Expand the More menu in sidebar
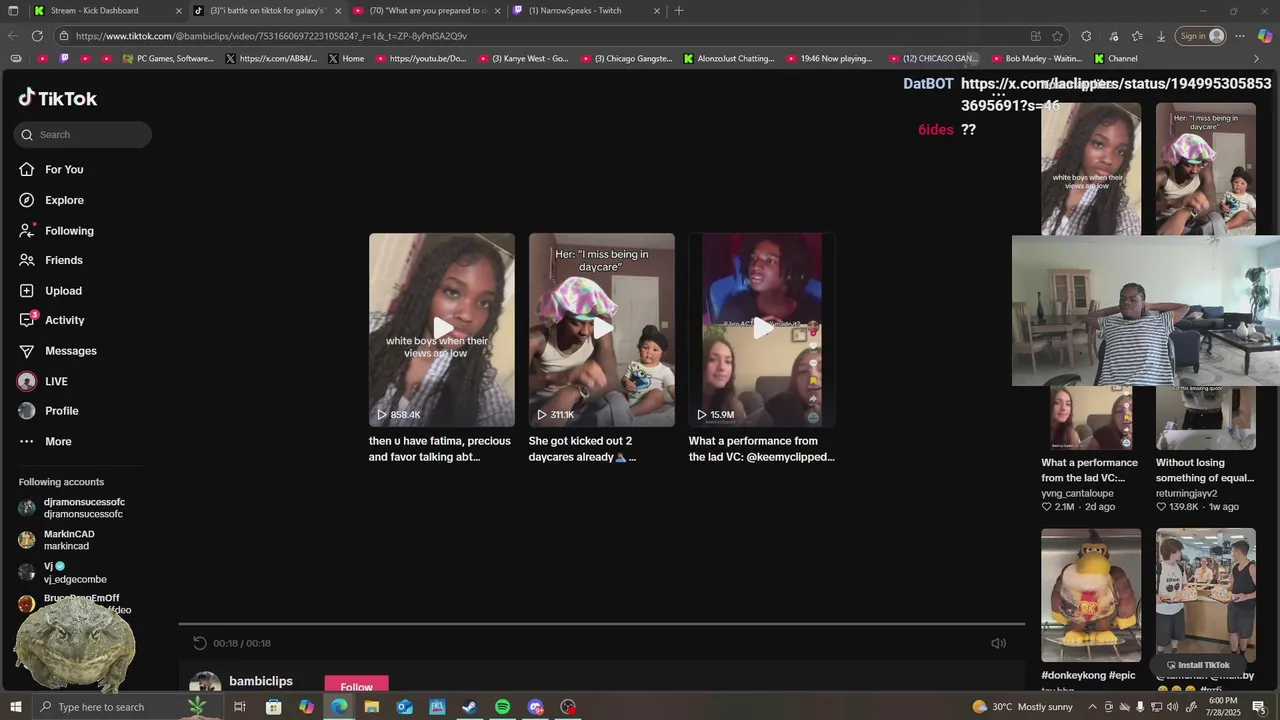This screenshot has height=720, width=1280. tap(58, 441)
